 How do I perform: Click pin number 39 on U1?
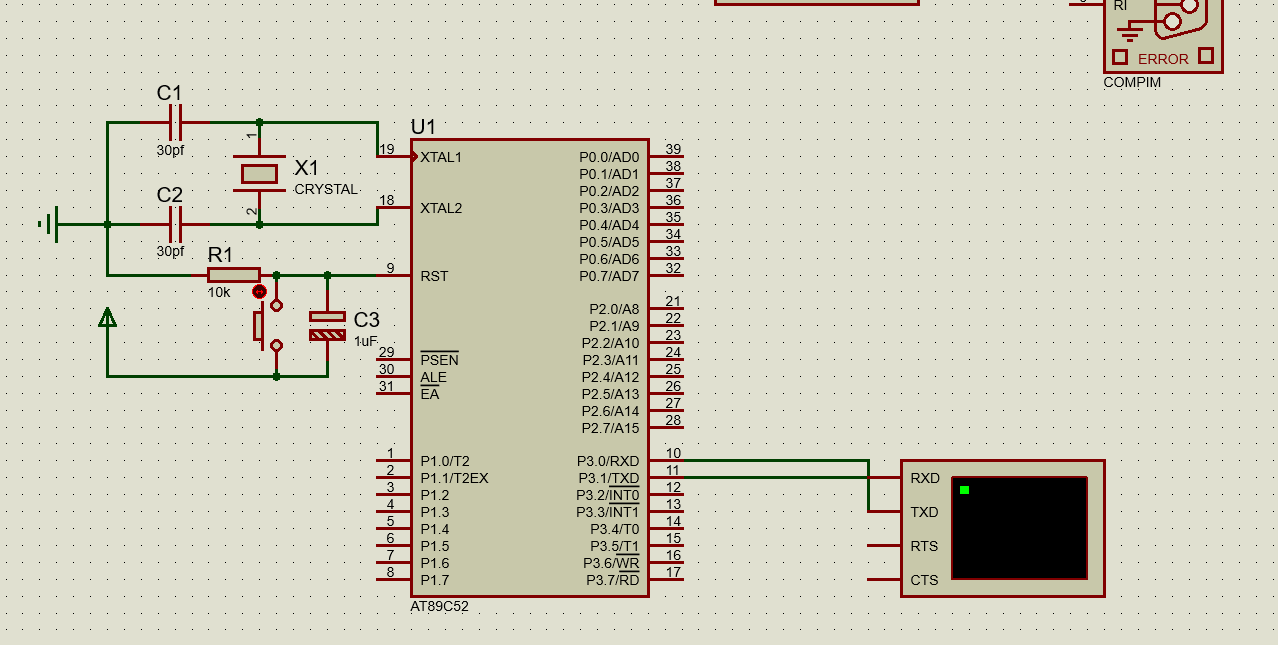click(673, 149)
